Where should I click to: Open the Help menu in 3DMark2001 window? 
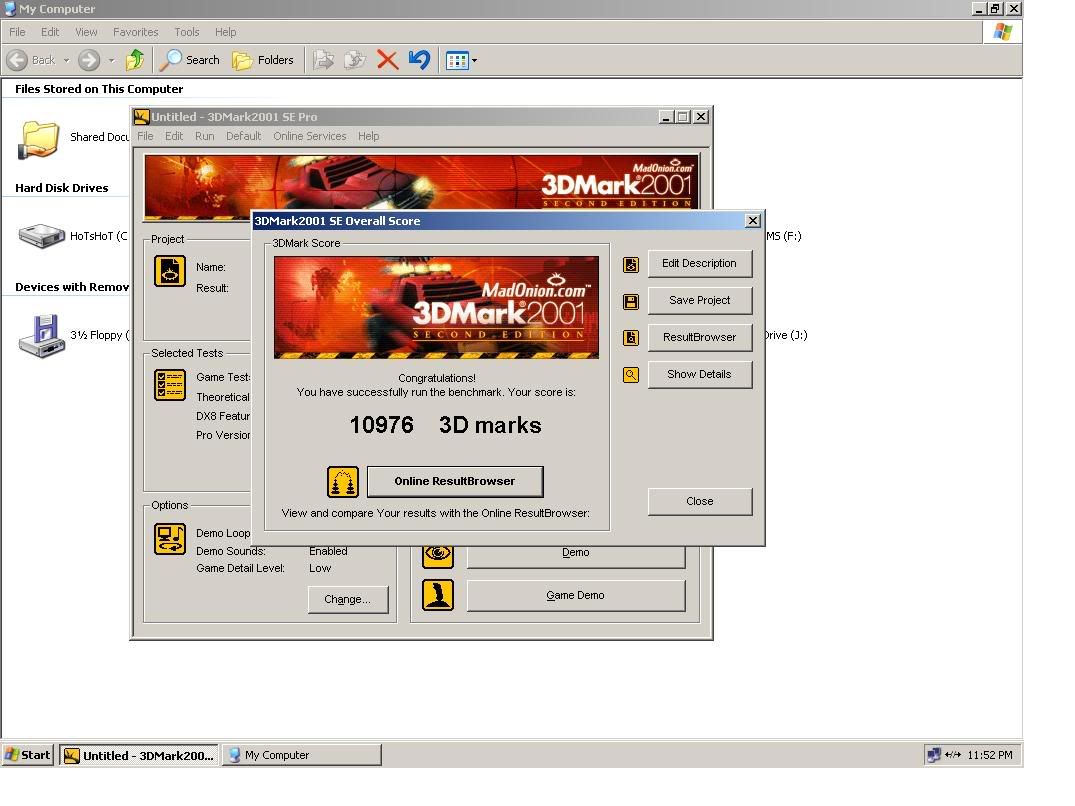tap(368, 136)
